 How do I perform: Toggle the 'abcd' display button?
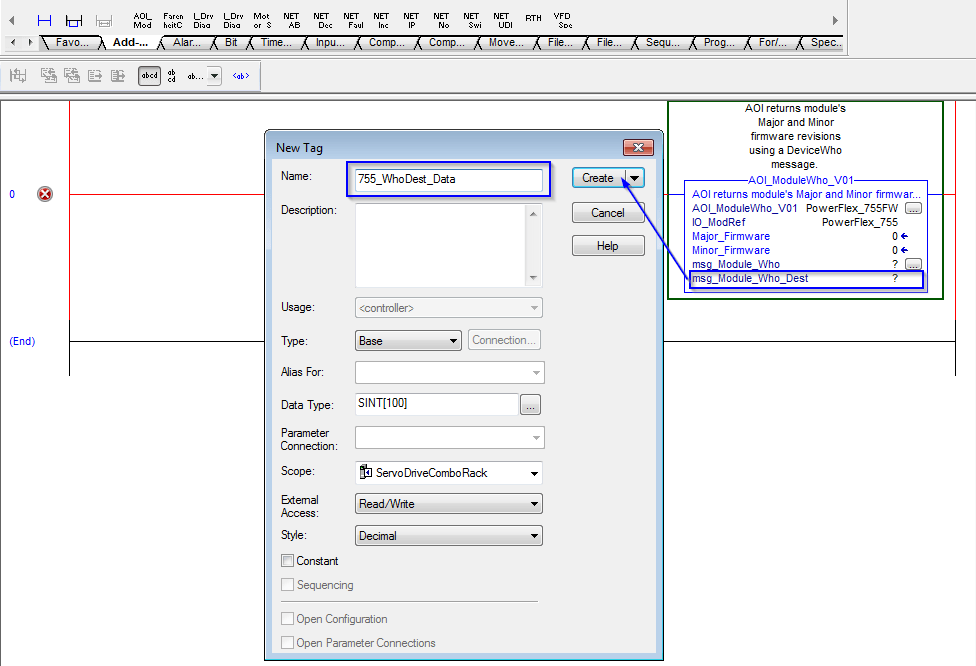149,76
